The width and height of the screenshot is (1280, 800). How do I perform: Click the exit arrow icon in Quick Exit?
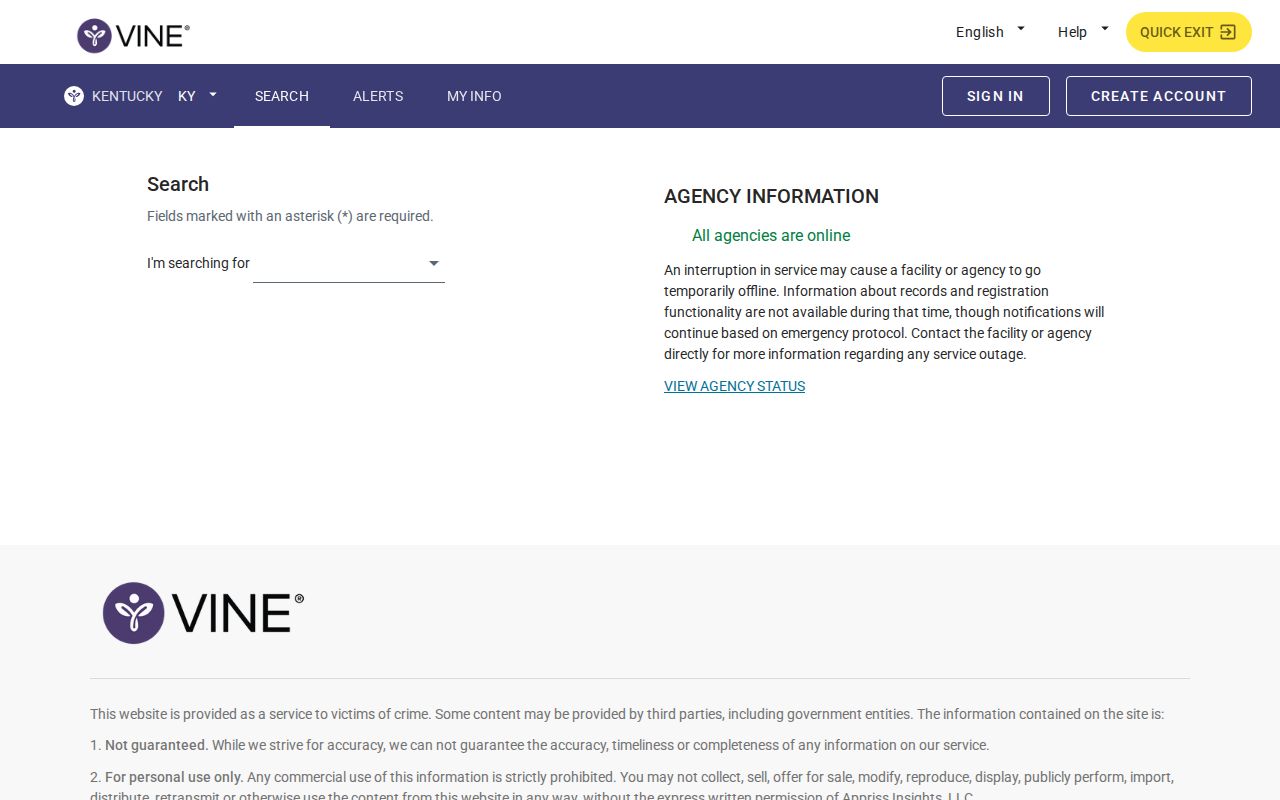(x=1228, y=32)
